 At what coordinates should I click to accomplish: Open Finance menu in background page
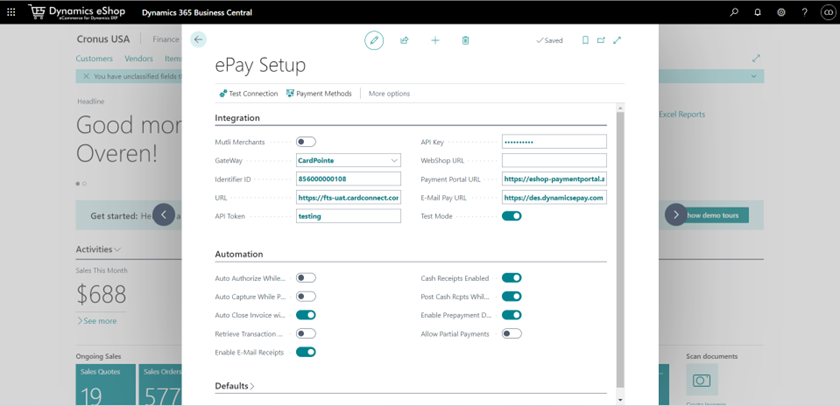[166, 39]
